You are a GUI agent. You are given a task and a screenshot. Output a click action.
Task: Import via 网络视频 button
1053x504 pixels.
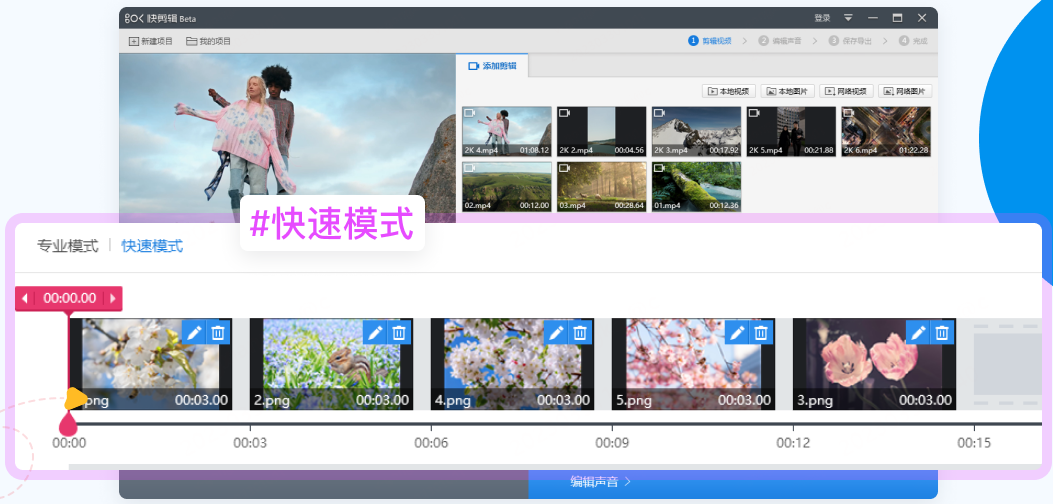(846, 91)
